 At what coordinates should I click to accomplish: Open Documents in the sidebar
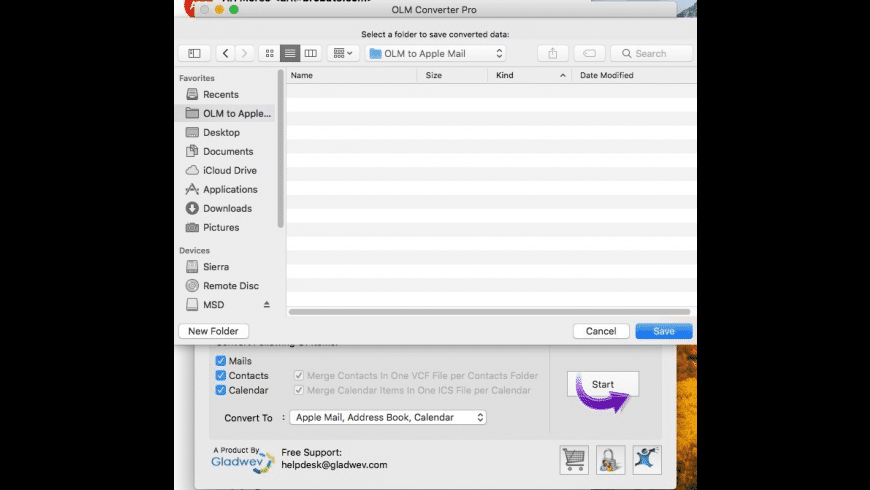tap(227, 151)
